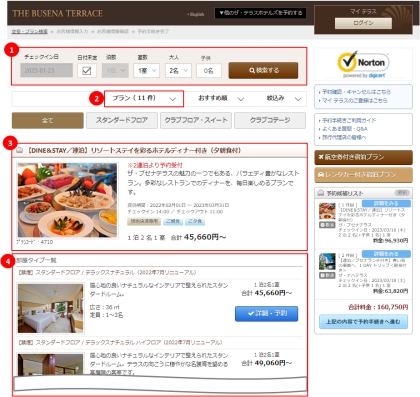Open the DINE&STAY plan title heading
Screen dimensions: 420x397
tap(133, 151)
